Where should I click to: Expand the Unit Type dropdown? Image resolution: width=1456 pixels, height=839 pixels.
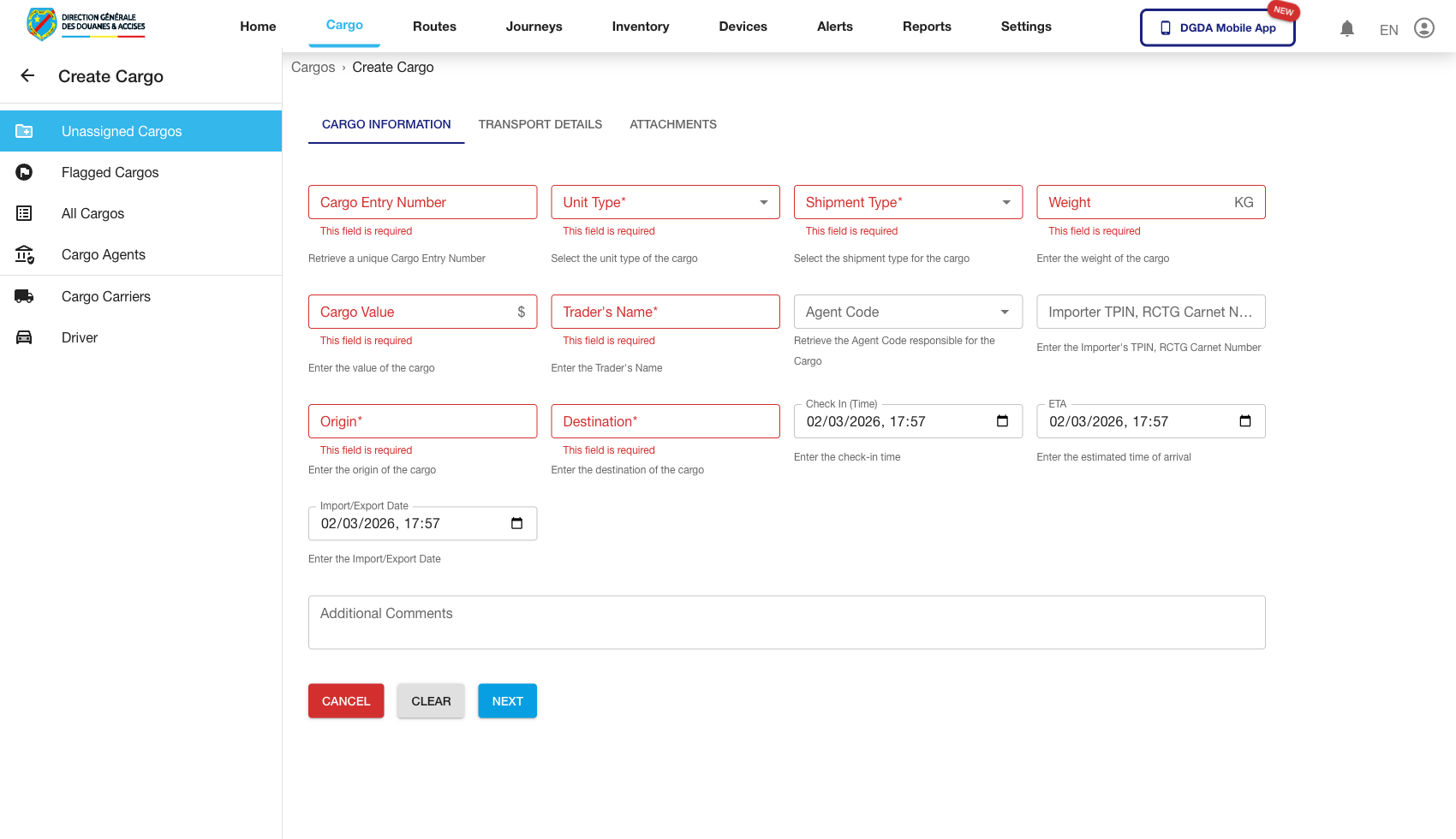pos(763,203)
